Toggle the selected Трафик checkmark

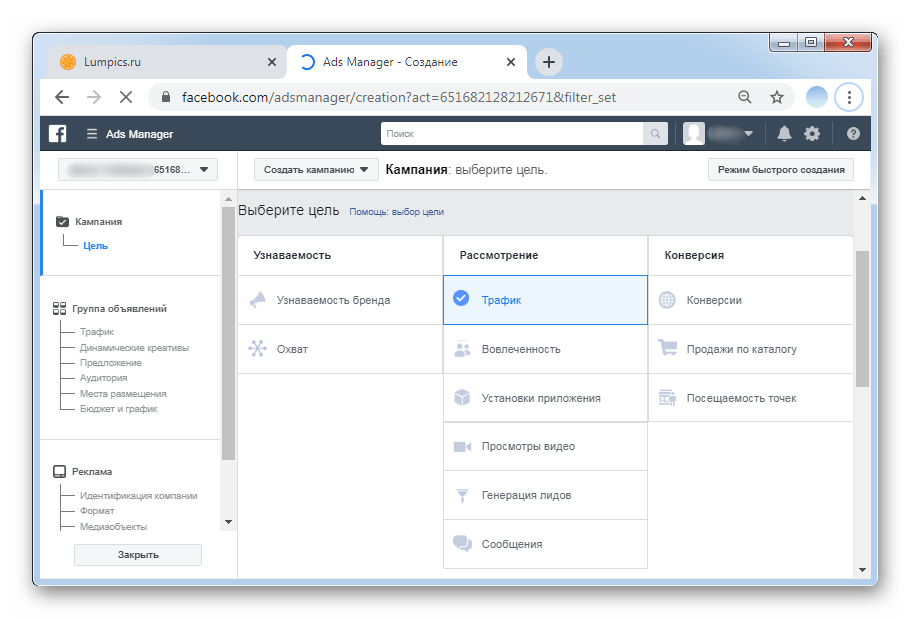(461, 298)
